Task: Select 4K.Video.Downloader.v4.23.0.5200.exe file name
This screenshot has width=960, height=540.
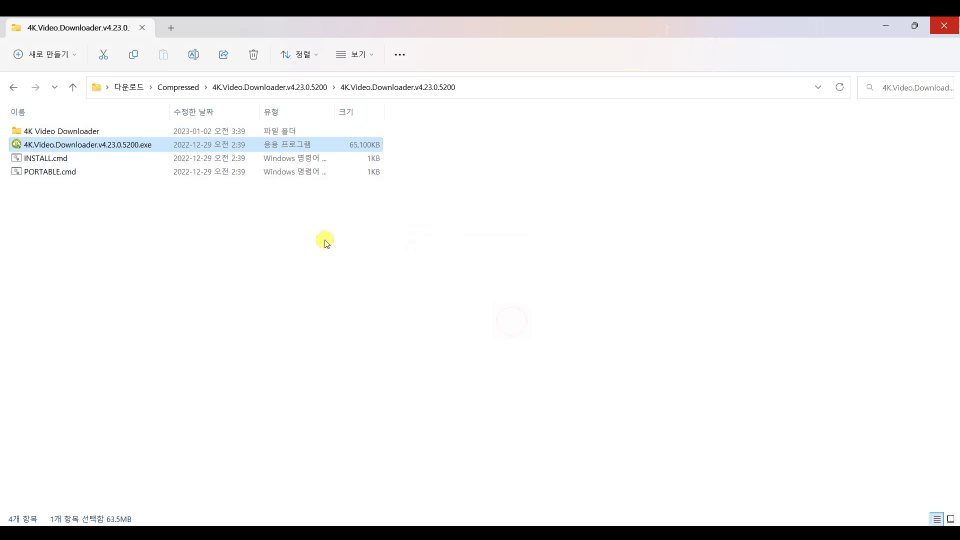Action: coord(88,144)
